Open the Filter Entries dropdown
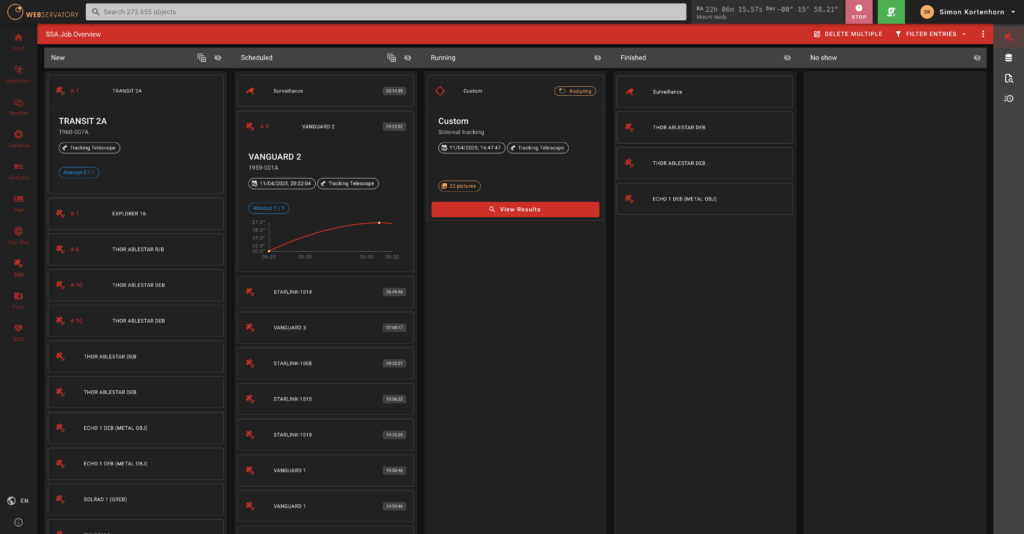This screenshot has width=1024, height=534. (930, 34)
